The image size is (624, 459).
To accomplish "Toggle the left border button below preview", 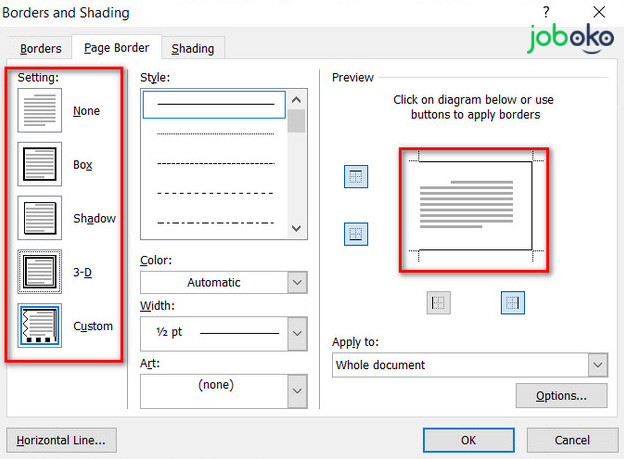I will pyautogui.click(x=439, y=303).
